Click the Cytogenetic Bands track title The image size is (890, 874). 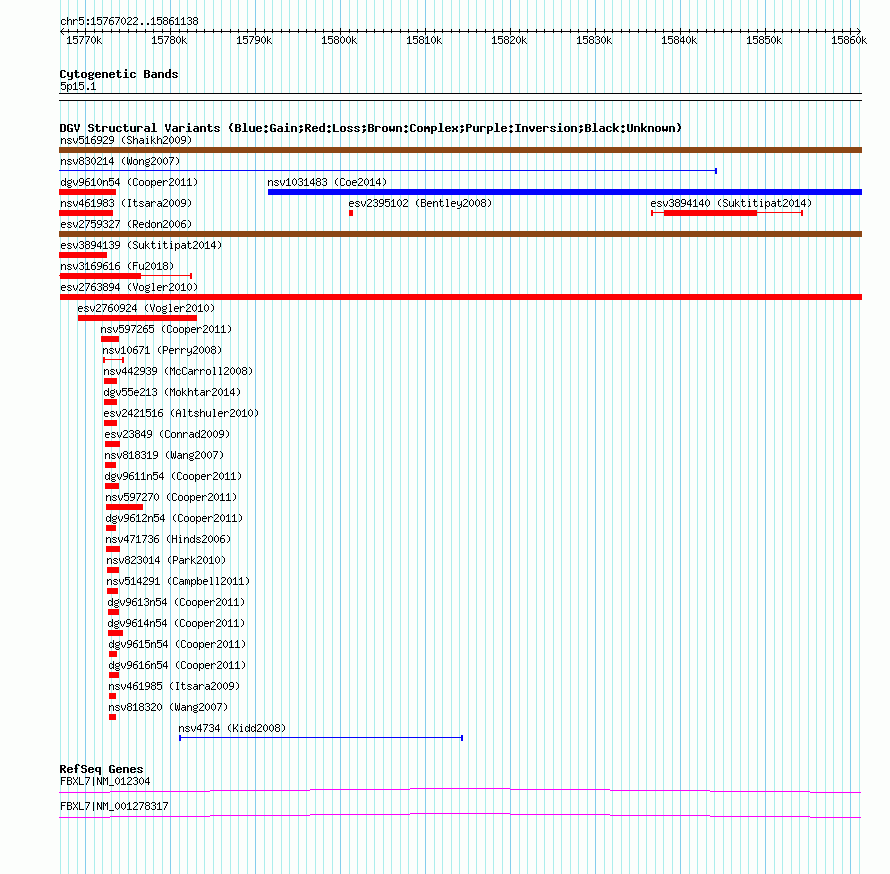119,74
